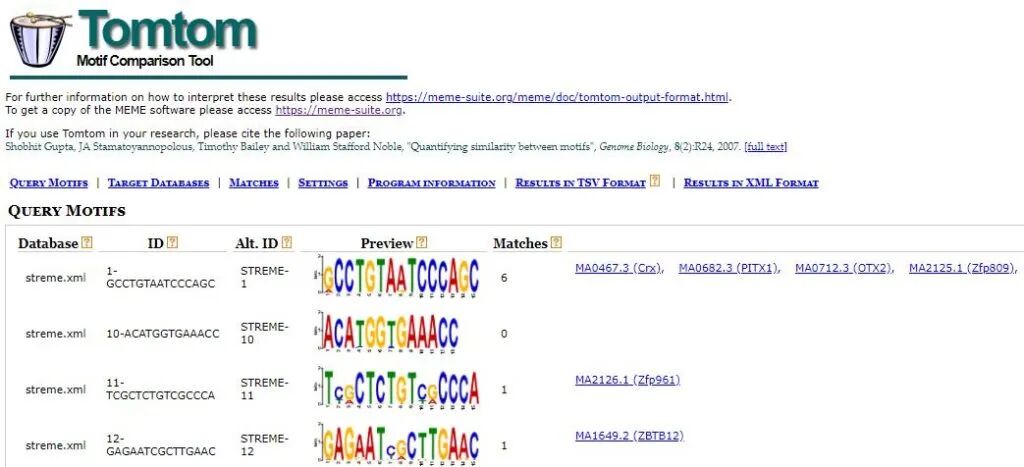The width and height of the screenshot is (1024, 467).
Task: Open match MA2125.1 (Zfp809)
Action: [x=963, y=268]
